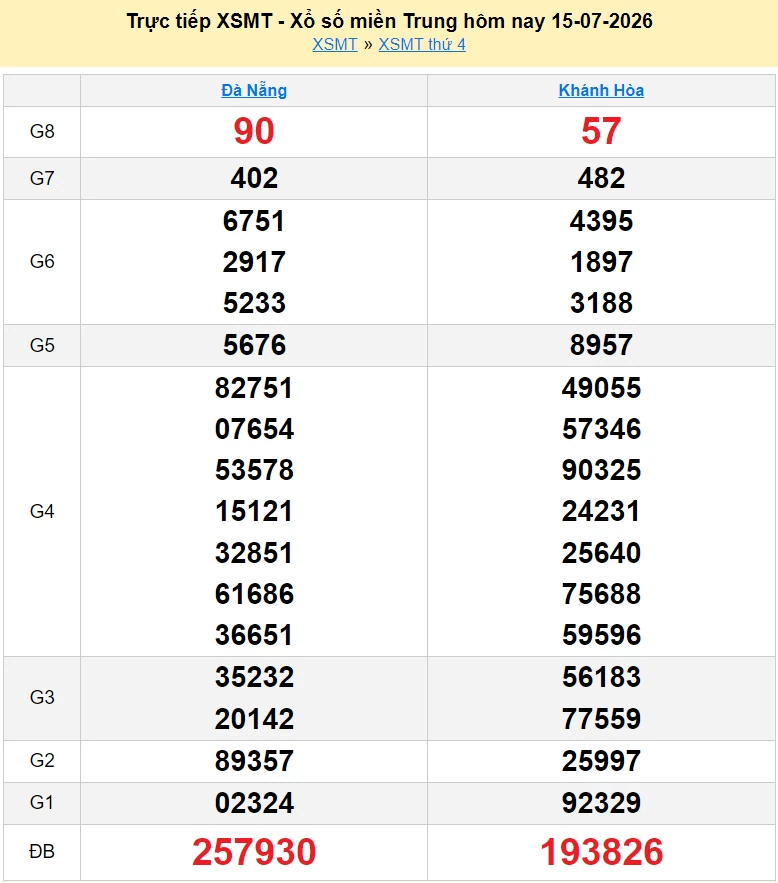
Task: Select G4 number 25640
Action: (x=601, y=553)
